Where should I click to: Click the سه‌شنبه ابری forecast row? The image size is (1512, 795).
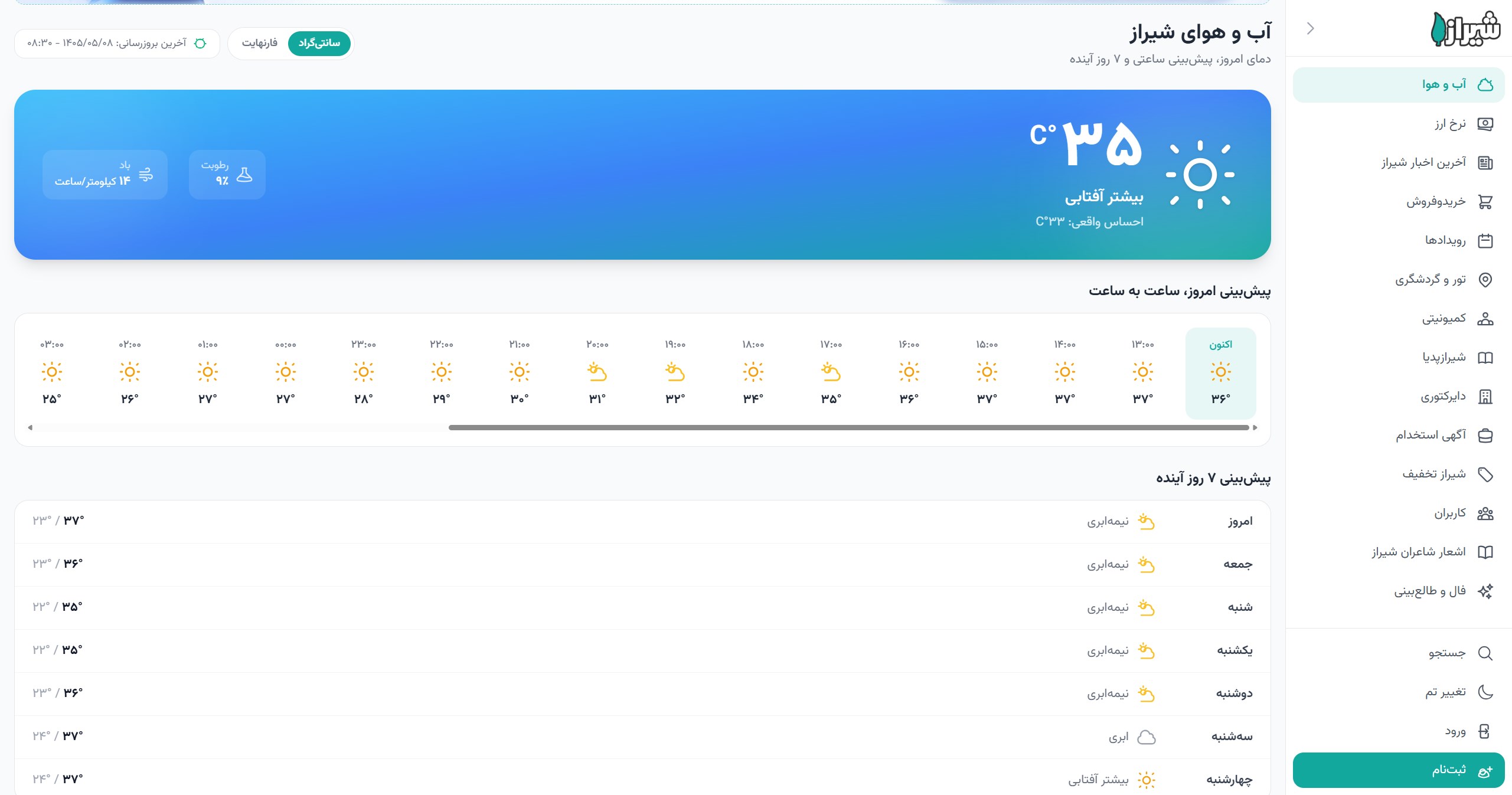(x=642, y=737)
